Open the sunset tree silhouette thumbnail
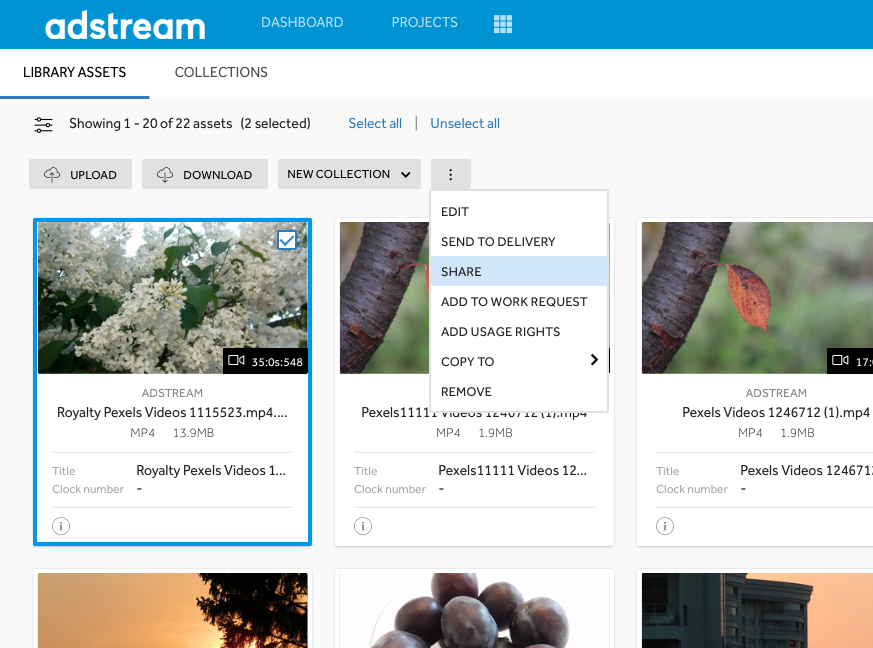Image resolution: width=873 pixels, height=648 pixels. (173, 610)
